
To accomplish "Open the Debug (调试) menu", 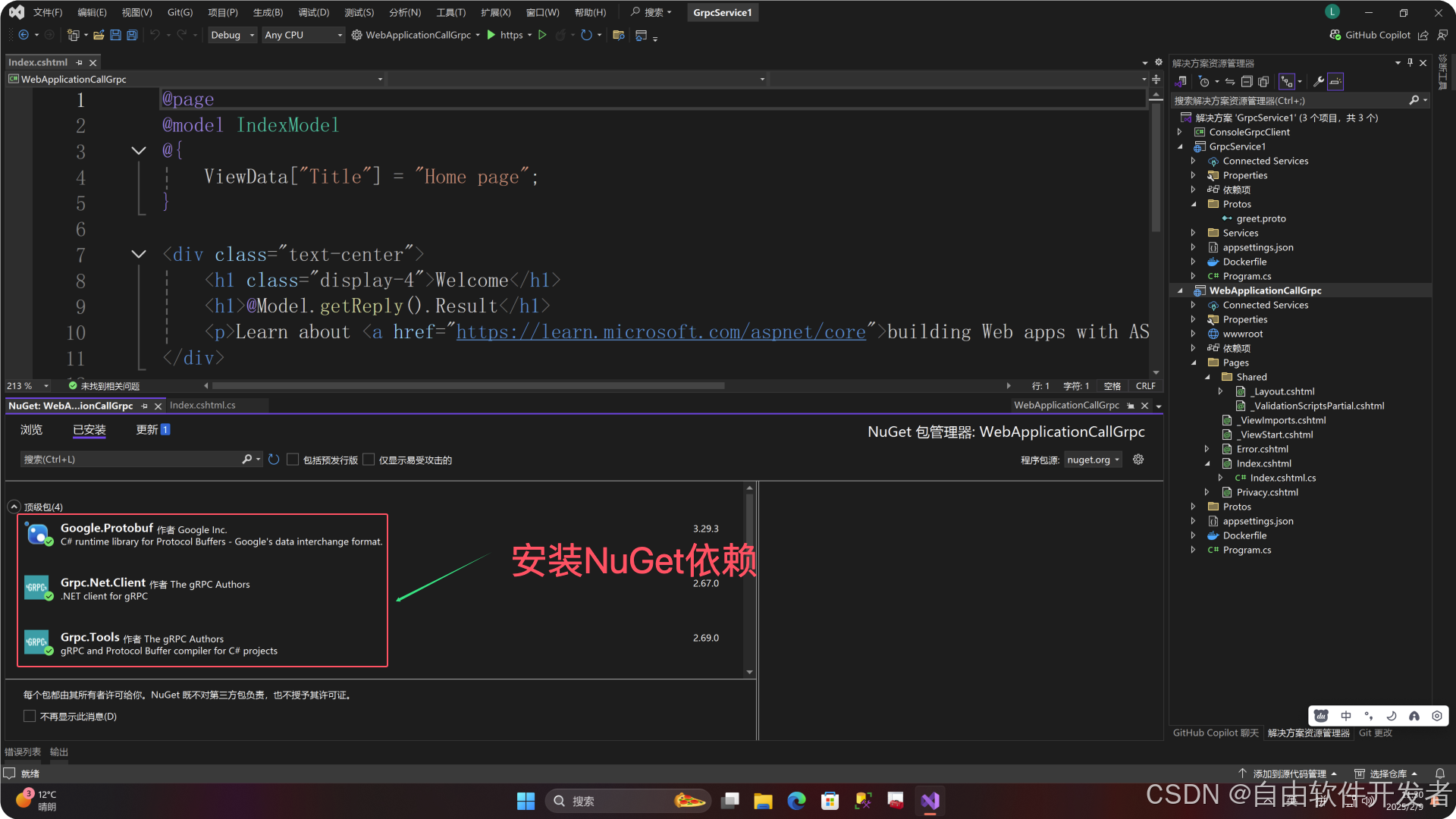I will tap(313, 12).
